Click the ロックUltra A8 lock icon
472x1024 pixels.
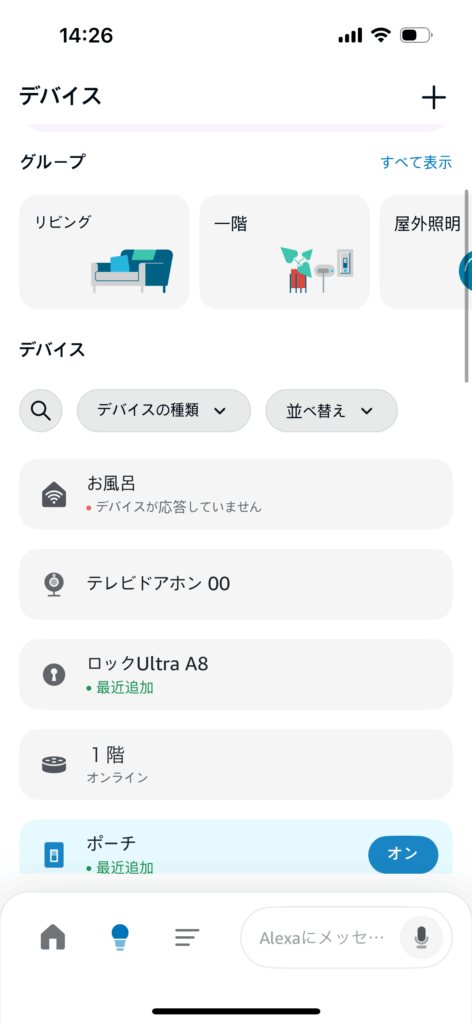point(54,674)
